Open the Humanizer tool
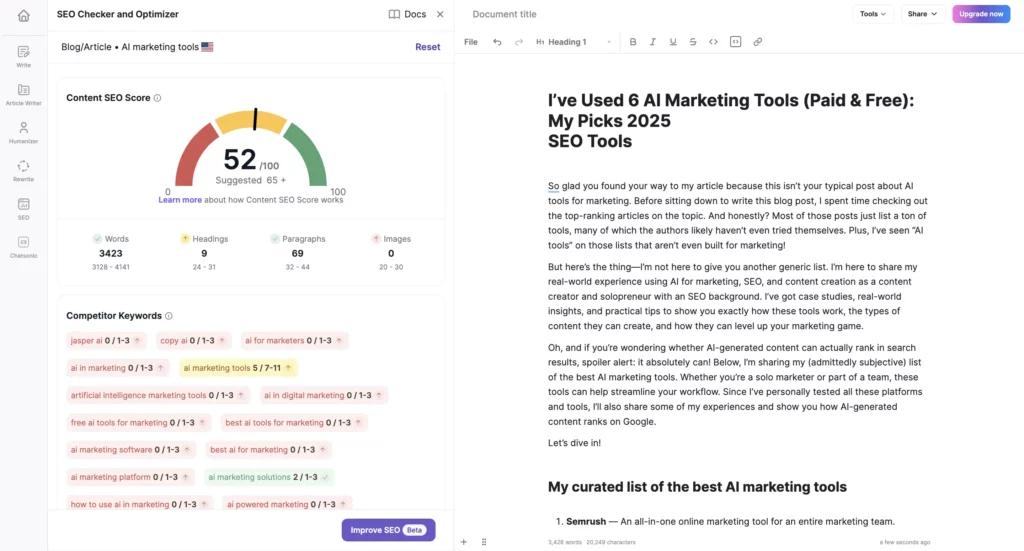 point(24,133)
